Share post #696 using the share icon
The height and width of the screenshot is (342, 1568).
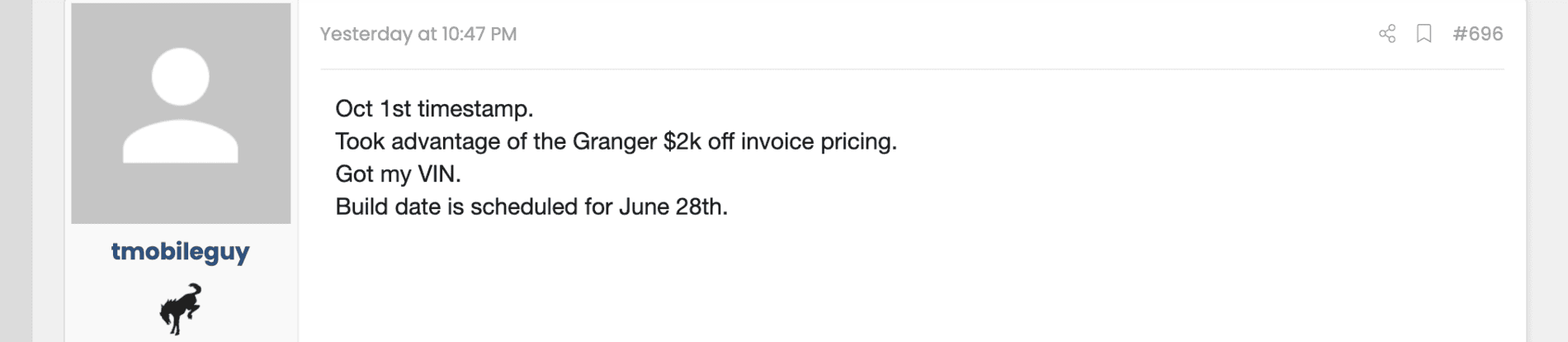pyautogui.click(x=1387, y=34)
